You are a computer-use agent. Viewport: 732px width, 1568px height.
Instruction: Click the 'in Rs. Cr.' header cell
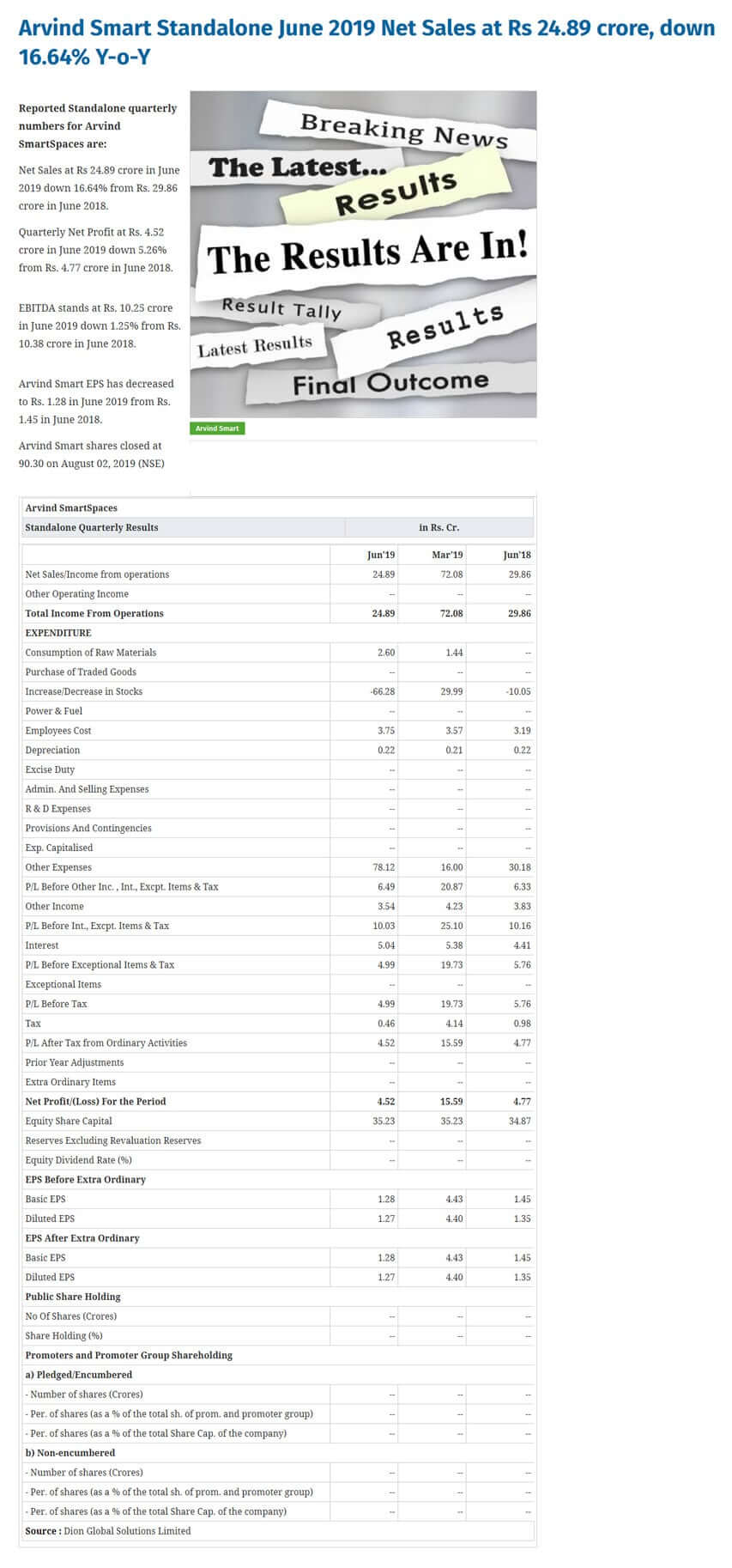pyautogui.click(x=439, y=527)
